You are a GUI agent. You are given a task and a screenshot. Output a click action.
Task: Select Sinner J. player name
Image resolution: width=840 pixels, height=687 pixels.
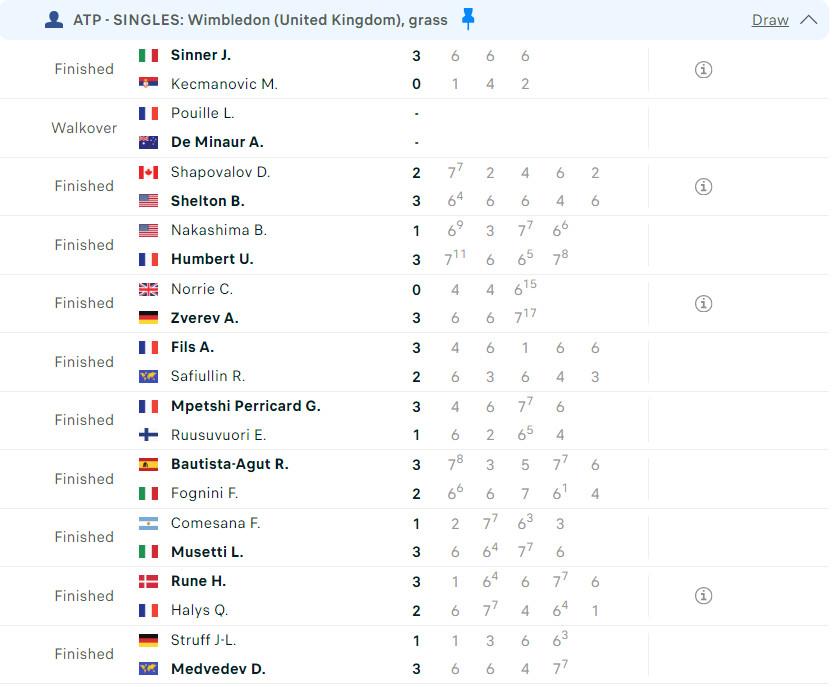click(x=201, y=55)
